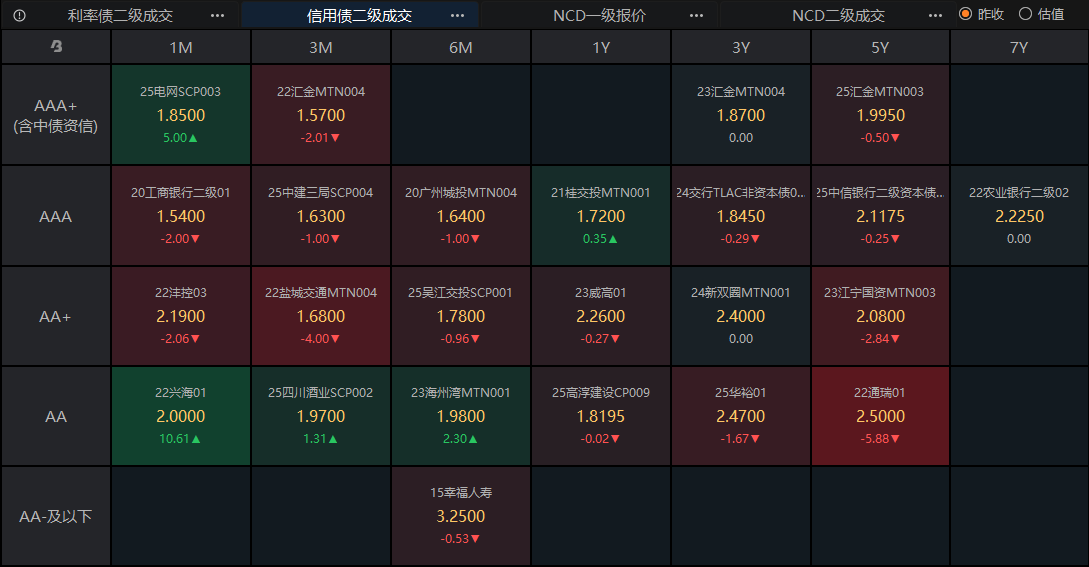The height and width of the screenshot is (567, 1089).
Task: Click the 1Y column header
Action: pyautogui.click(x=601, y=47)
